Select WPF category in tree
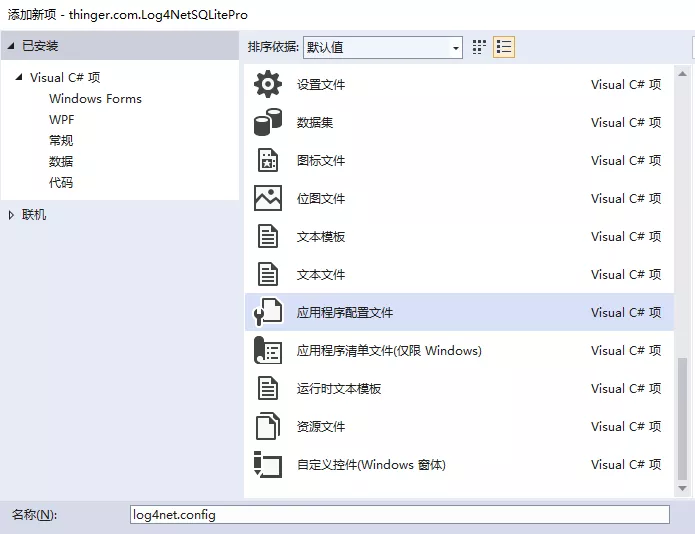Screen dimensions: 695x534 (61, 120)
